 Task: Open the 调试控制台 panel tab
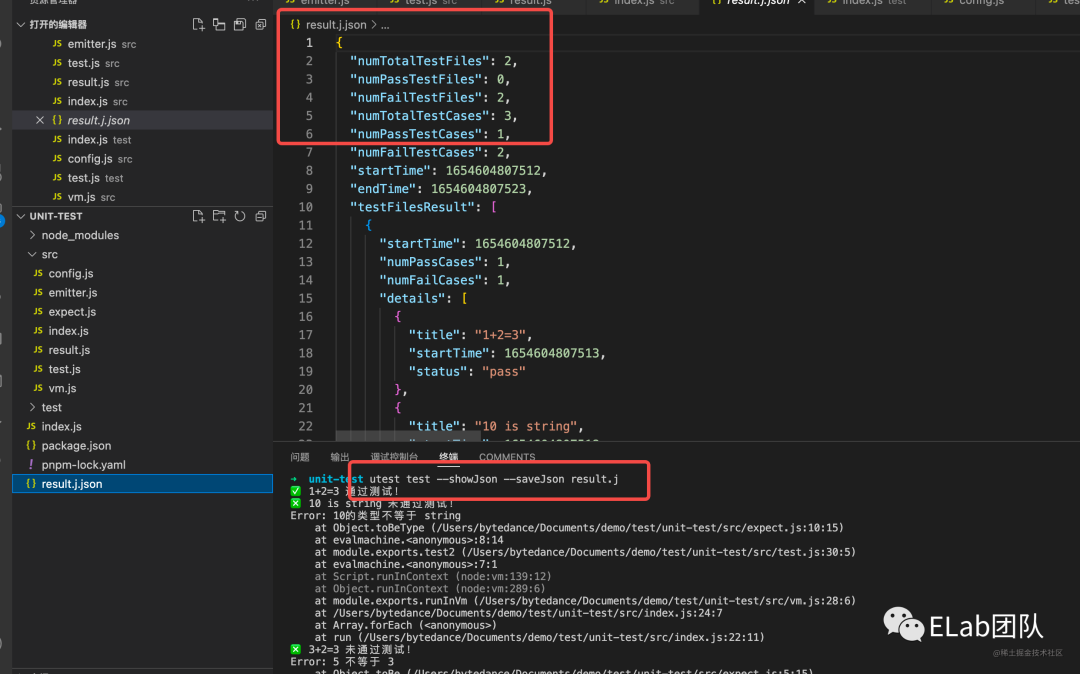[x=394, y=457]
